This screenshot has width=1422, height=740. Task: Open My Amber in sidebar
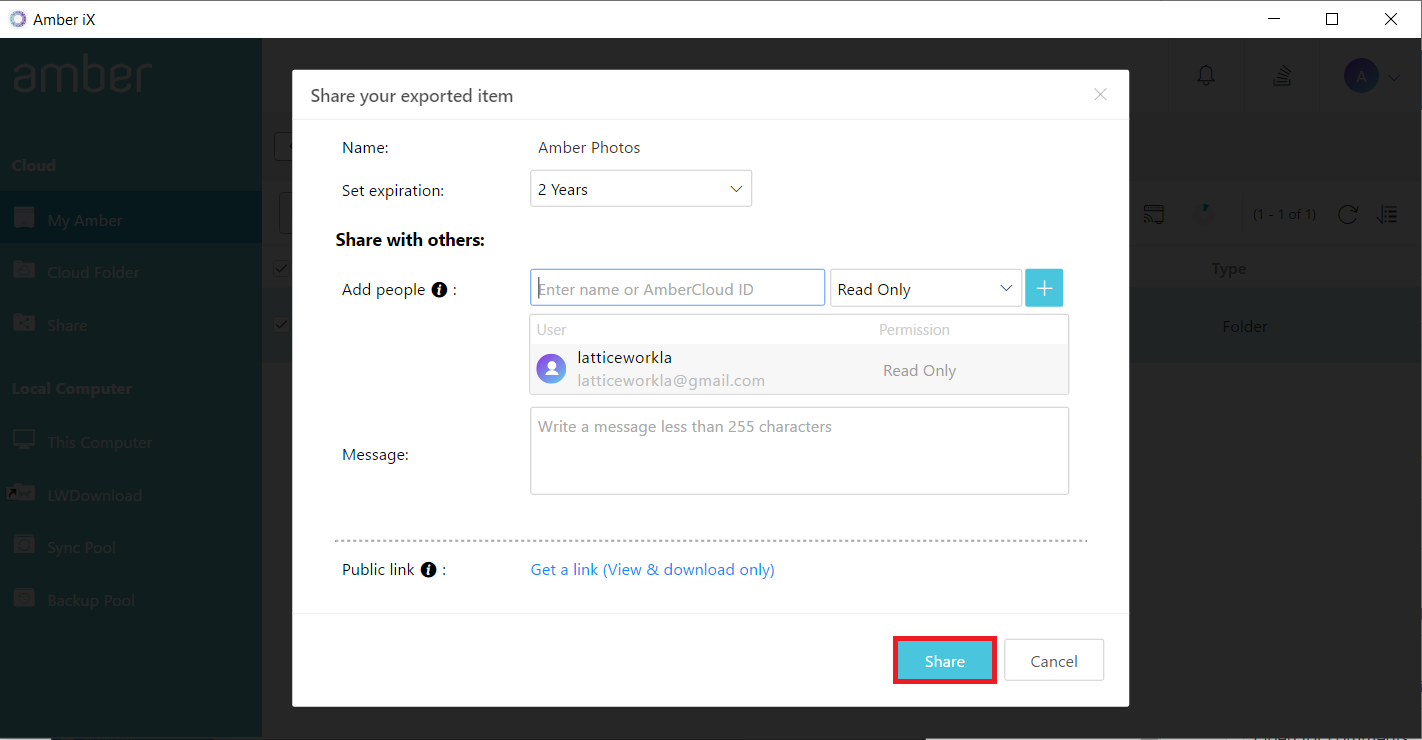point(131,220)
